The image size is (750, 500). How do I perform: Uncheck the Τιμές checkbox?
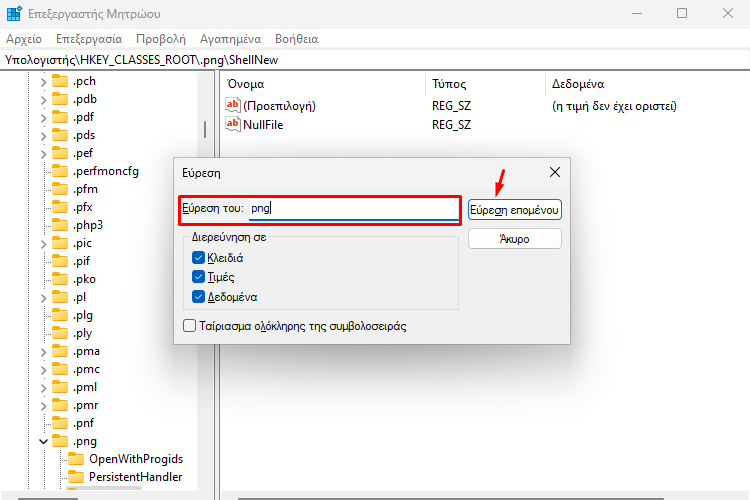[x=198, y=277]
